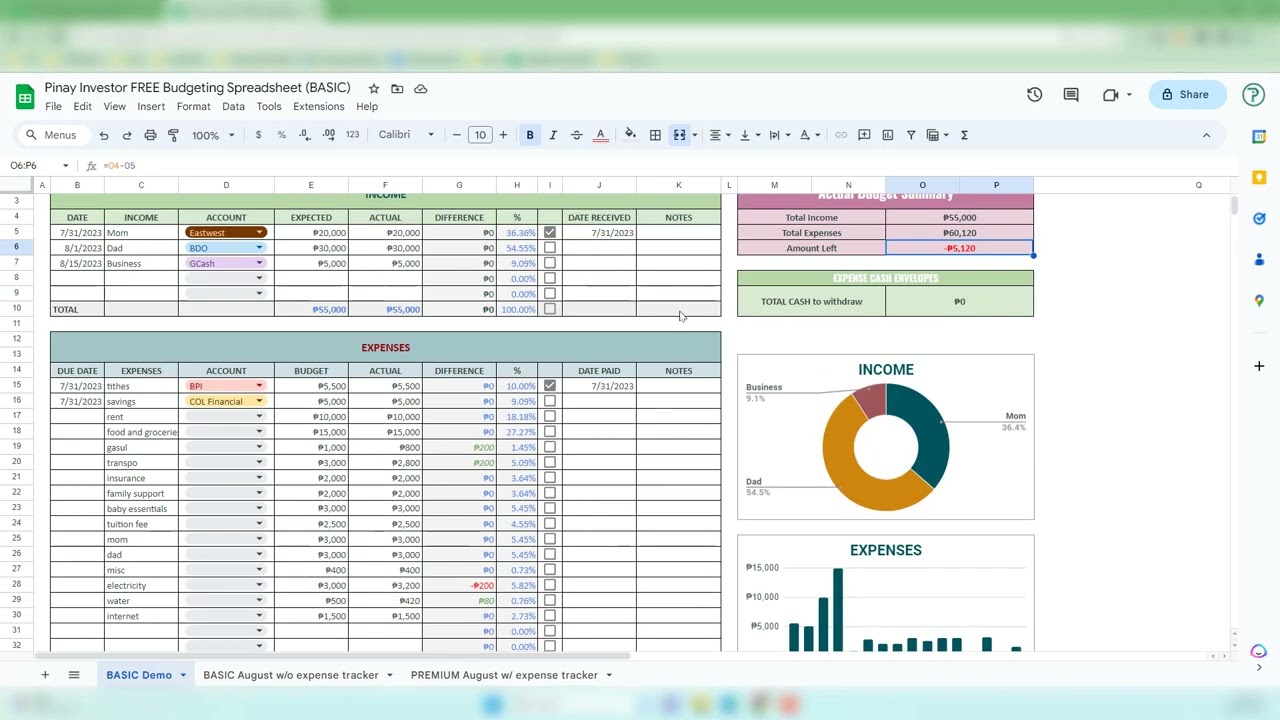View cloud document status icon
This screenshot has width=1280, height=720.
[x=421, y=88]
